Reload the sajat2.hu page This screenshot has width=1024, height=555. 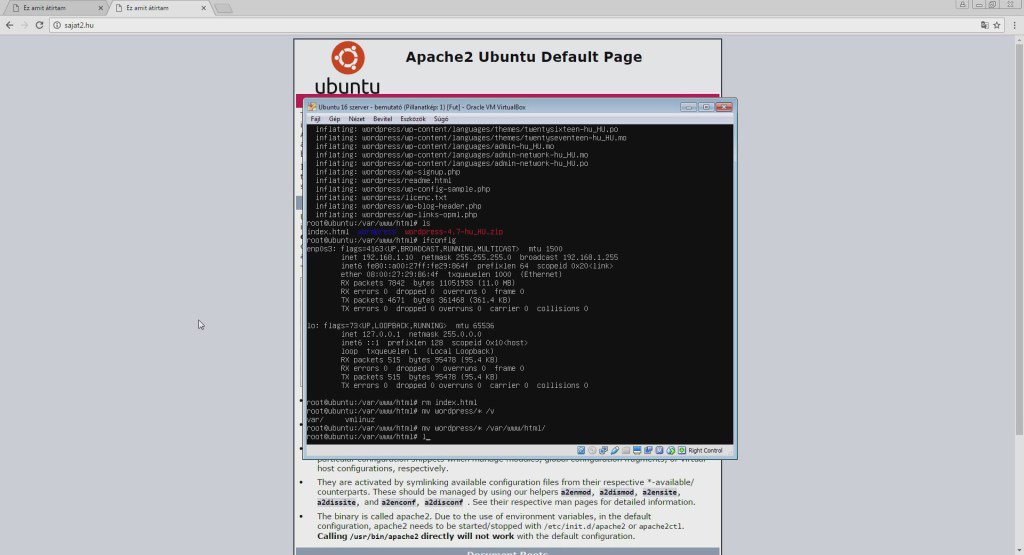click(39, 25)
